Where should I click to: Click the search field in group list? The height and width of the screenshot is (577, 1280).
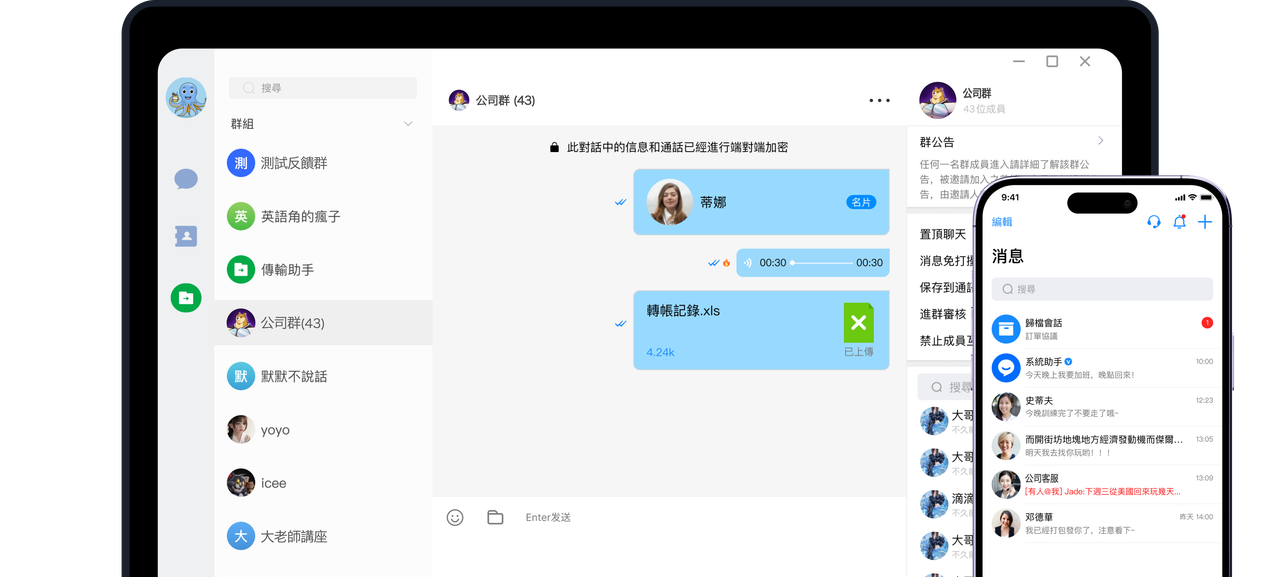pyautogui.click(x=323, y=88)
